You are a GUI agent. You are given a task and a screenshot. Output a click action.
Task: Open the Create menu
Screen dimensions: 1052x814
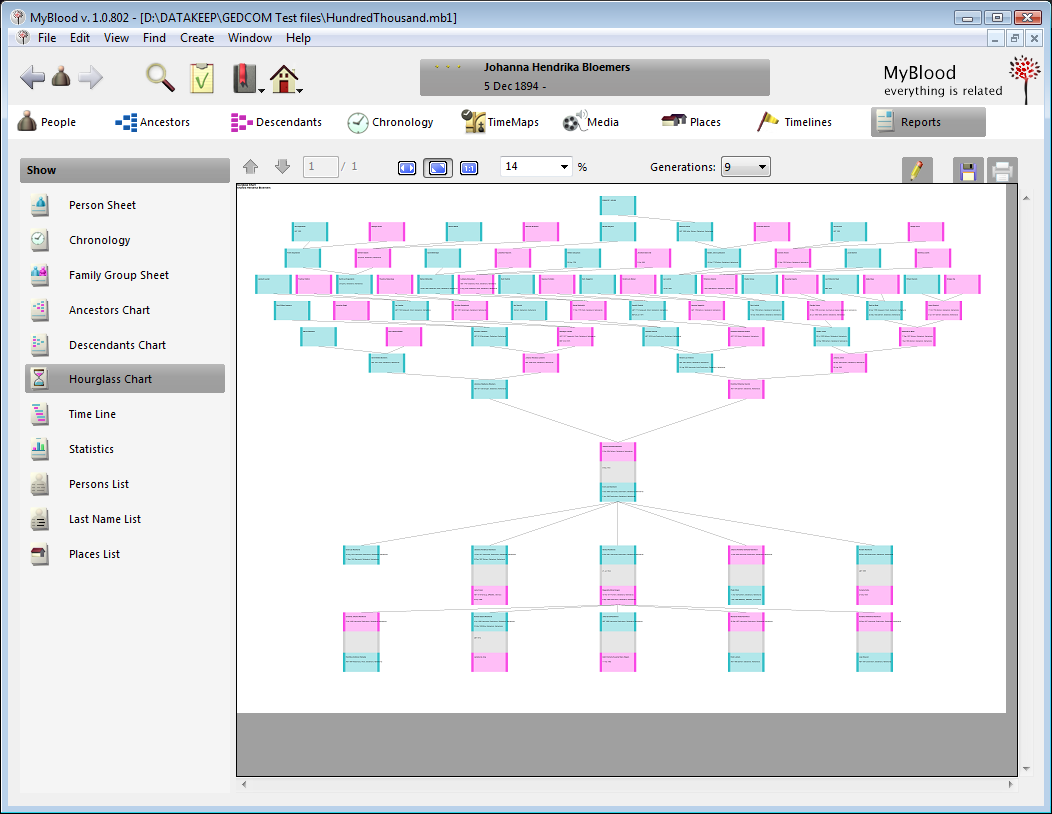coord(197,38)
